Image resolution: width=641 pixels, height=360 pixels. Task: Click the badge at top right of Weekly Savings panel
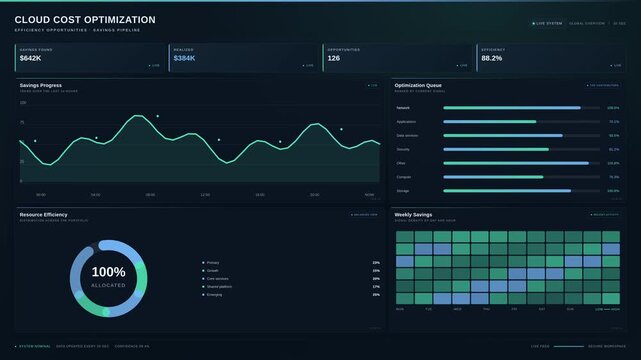pyautogui.click(x=605, y=215)
